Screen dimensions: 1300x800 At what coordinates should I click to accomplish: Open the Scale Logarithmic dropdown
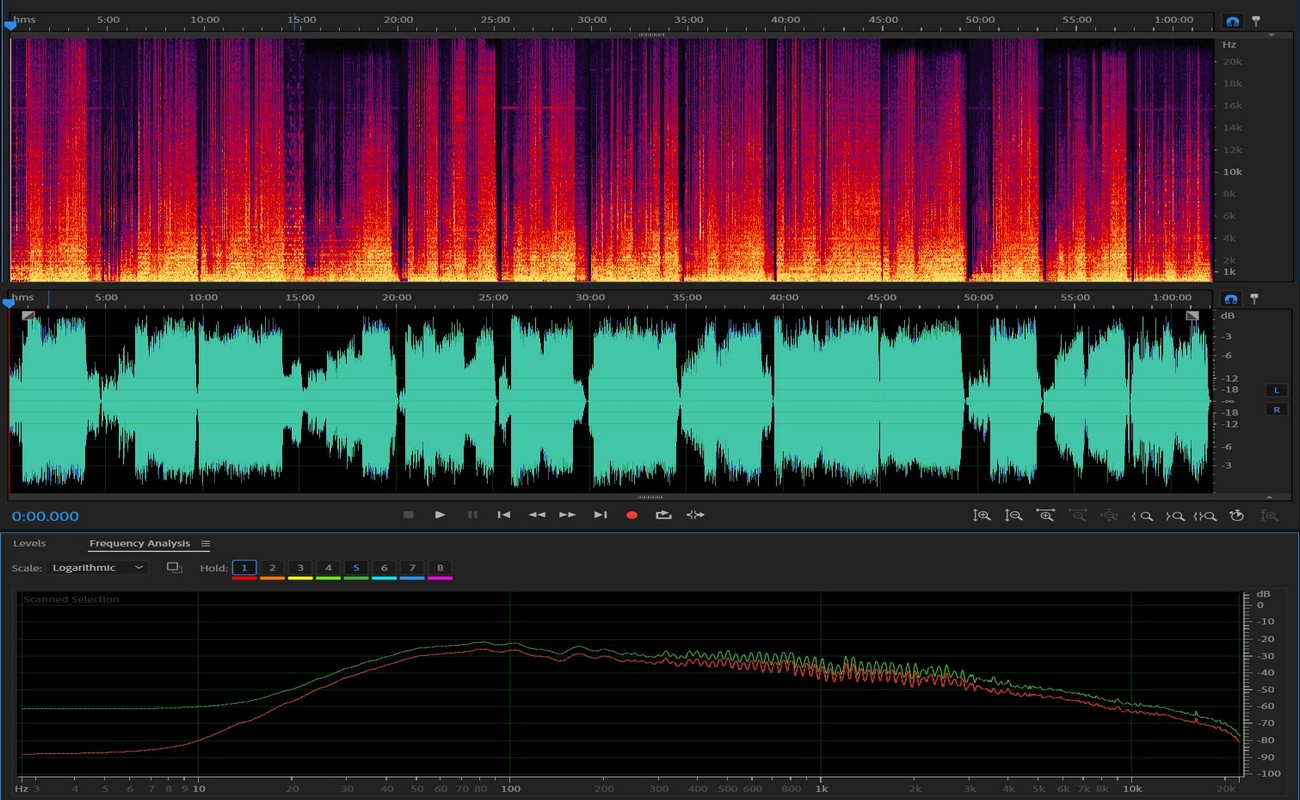(97, 568)
